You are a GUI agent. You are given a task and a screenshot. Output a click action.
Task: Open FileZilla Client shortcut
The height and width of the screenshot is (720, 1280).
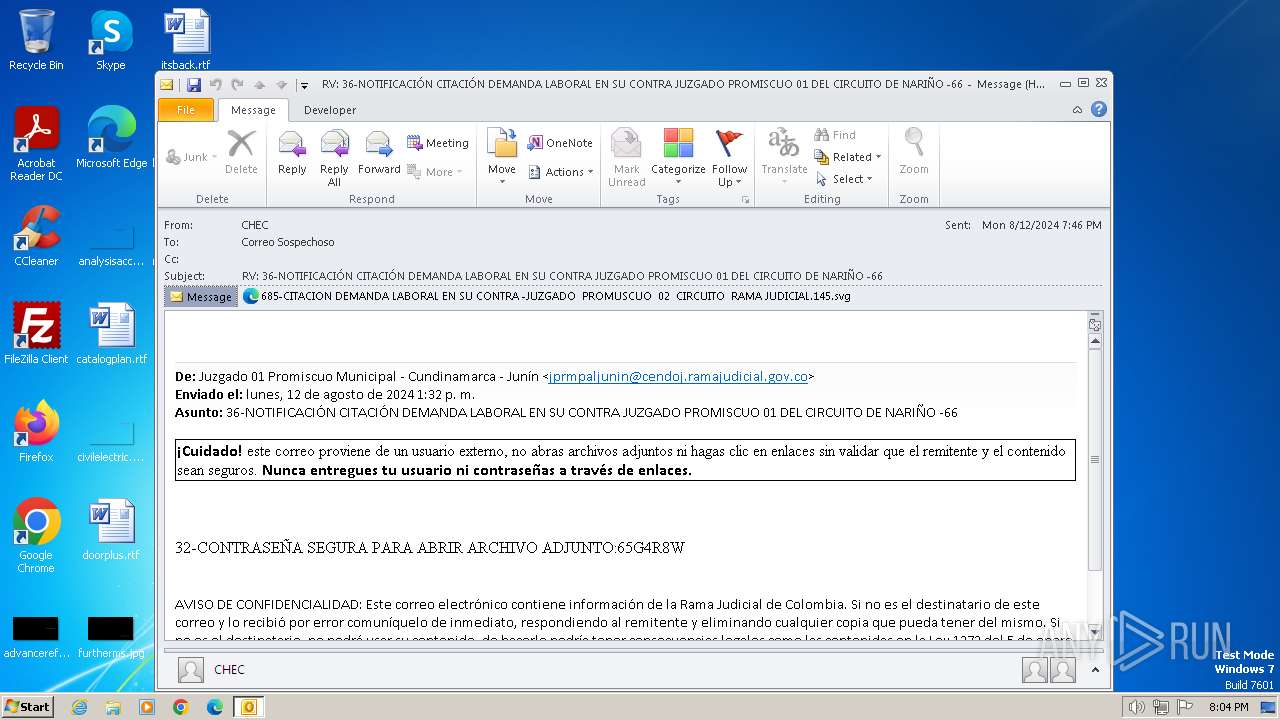click(36, 334)
